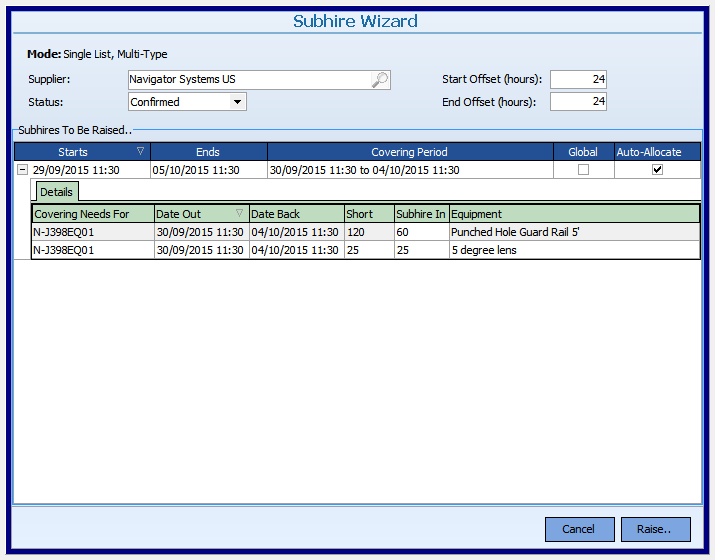Select the Punched Hole Guard Rail row
Viewport: 715px width, 560px height.
click(x=515, y=232)
